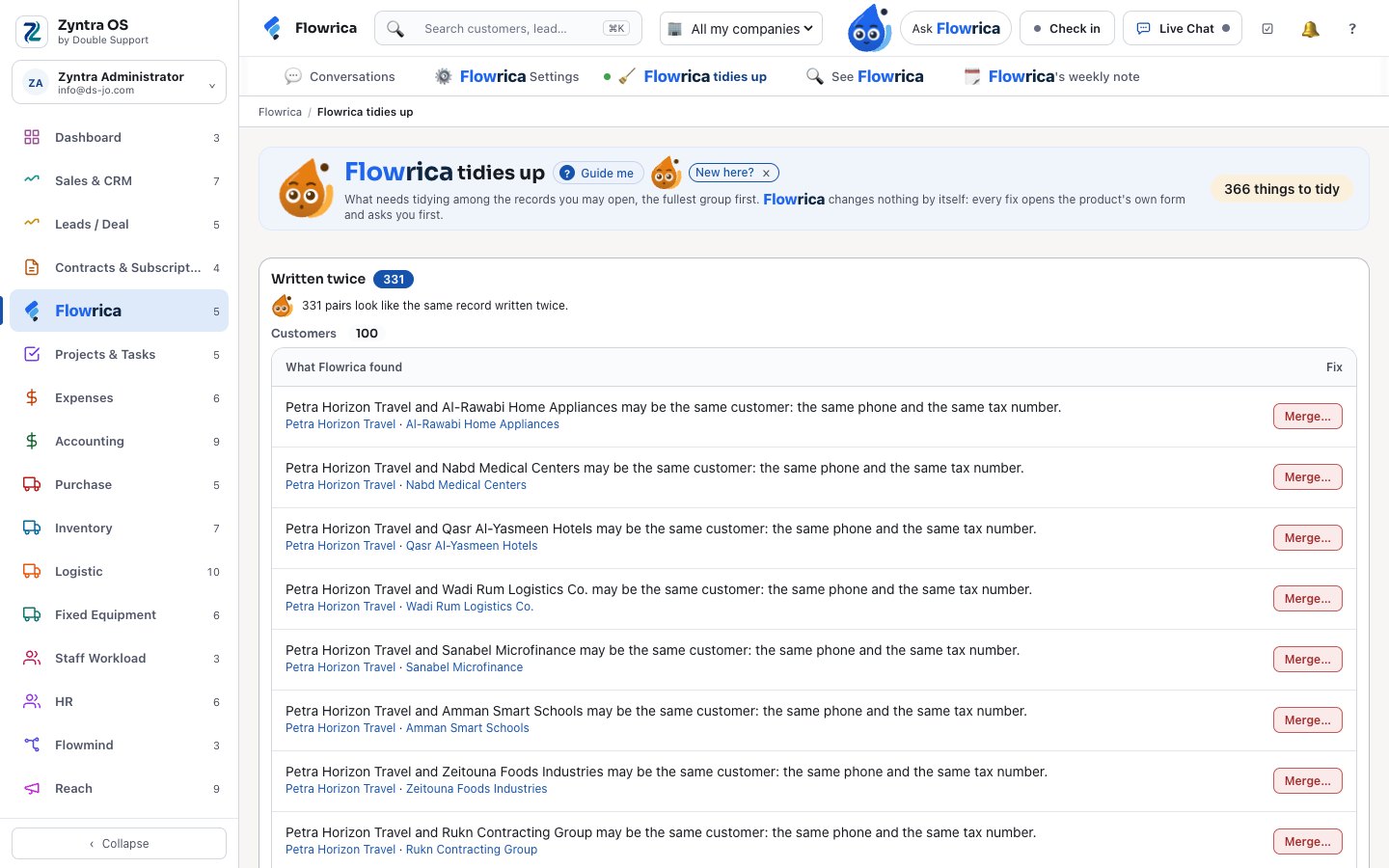Collapse the sidebar
Screen dimensions: 1389x868
[119, 843]
